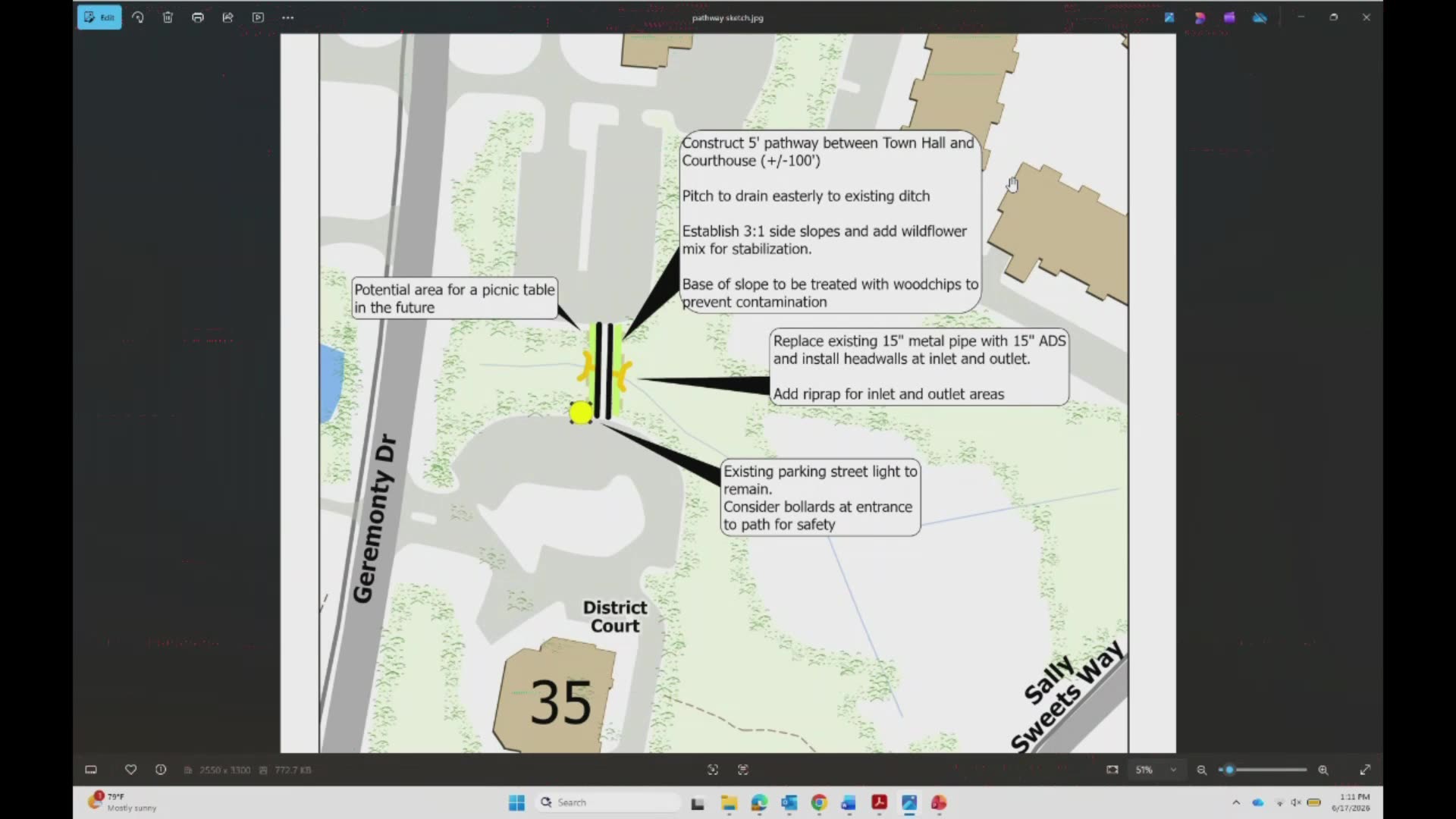Viewport: 1456px width, 819px height.
Task: Click the Photos app taskbar icon
Action: (x=909, y=802)
